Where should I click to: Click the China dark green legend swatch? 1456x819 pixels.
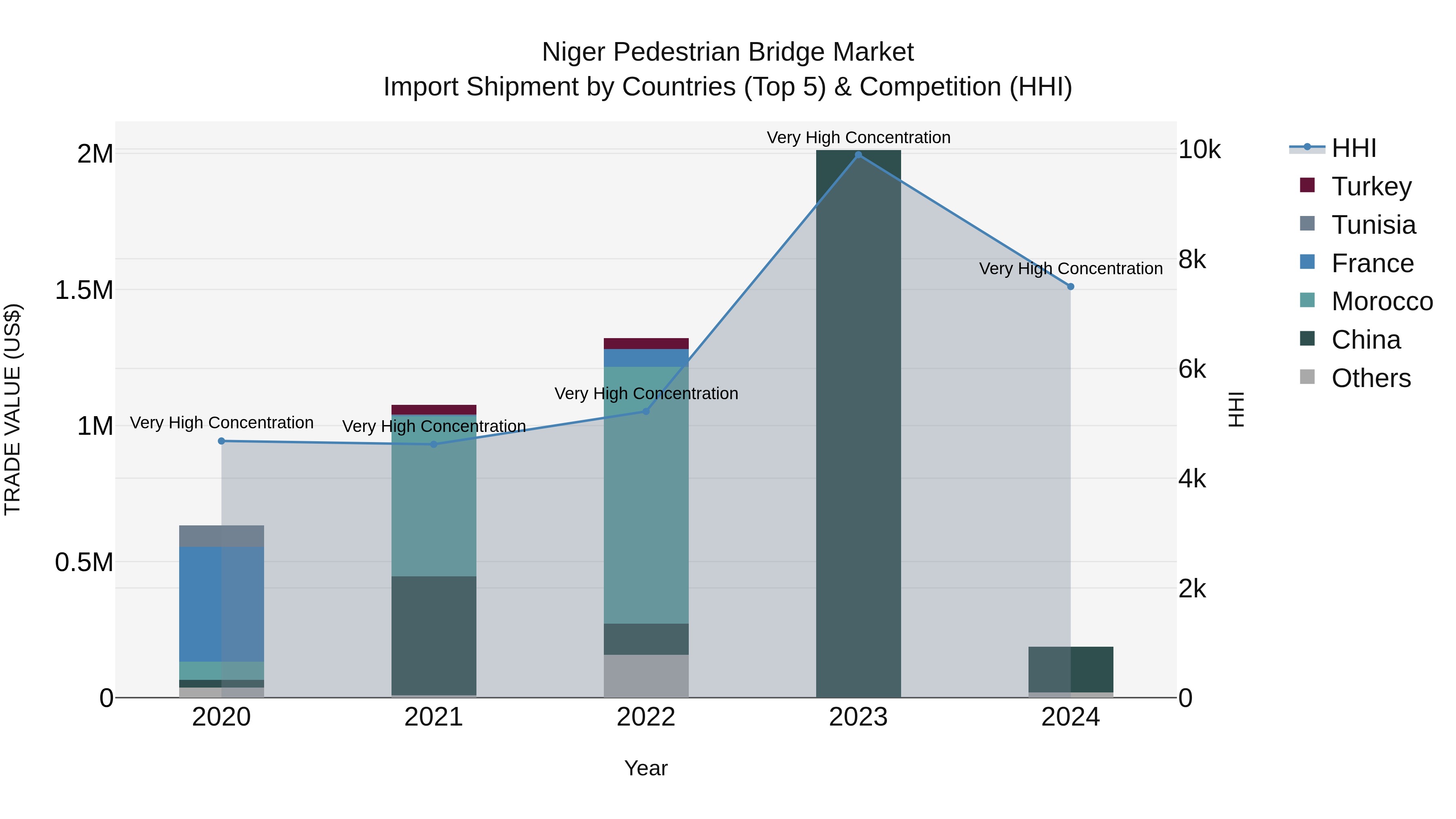click(1307, 339)
